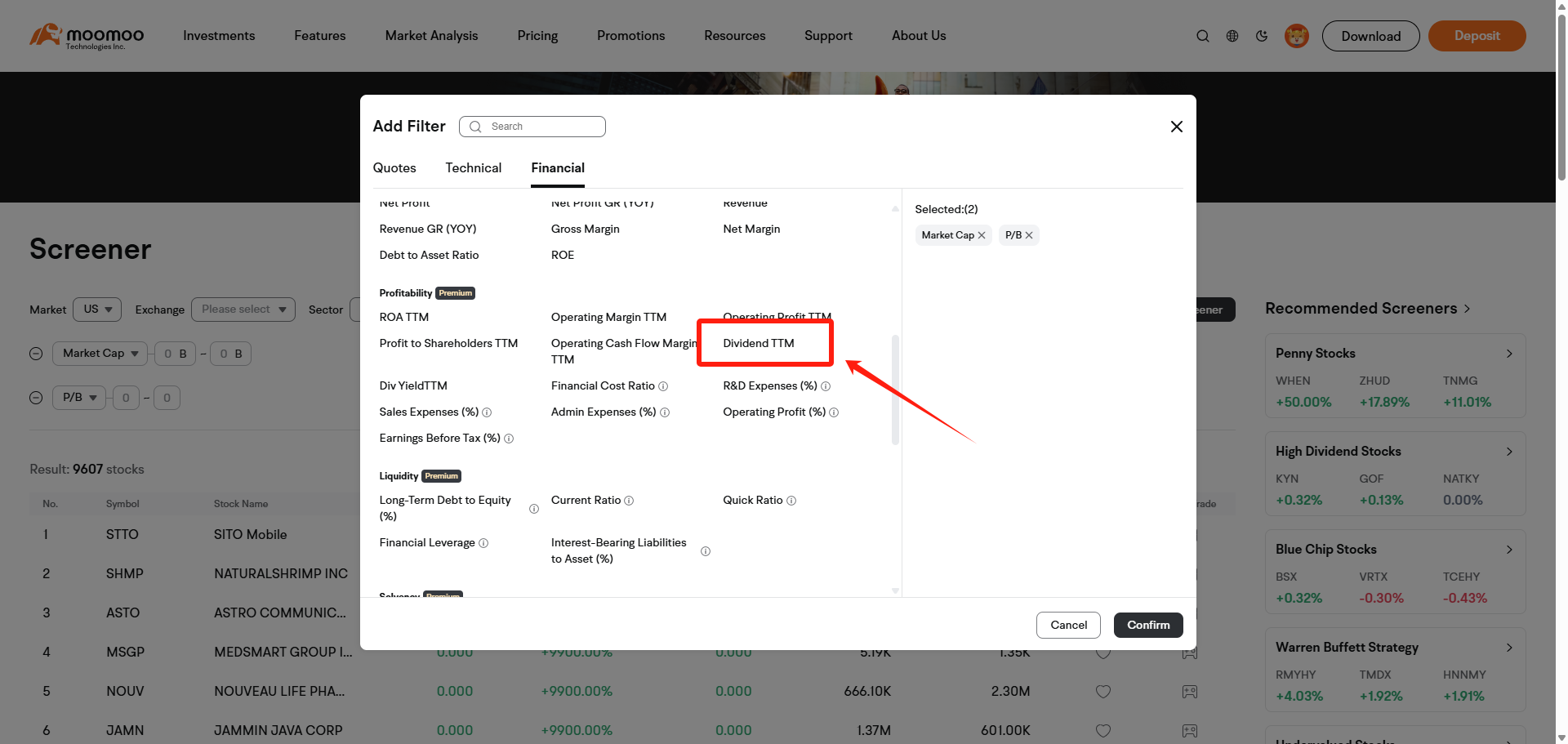Image resolution: width=1568 pixels, height=744 pixels.
Task: Click the Confirm button
Action: 1148,626
